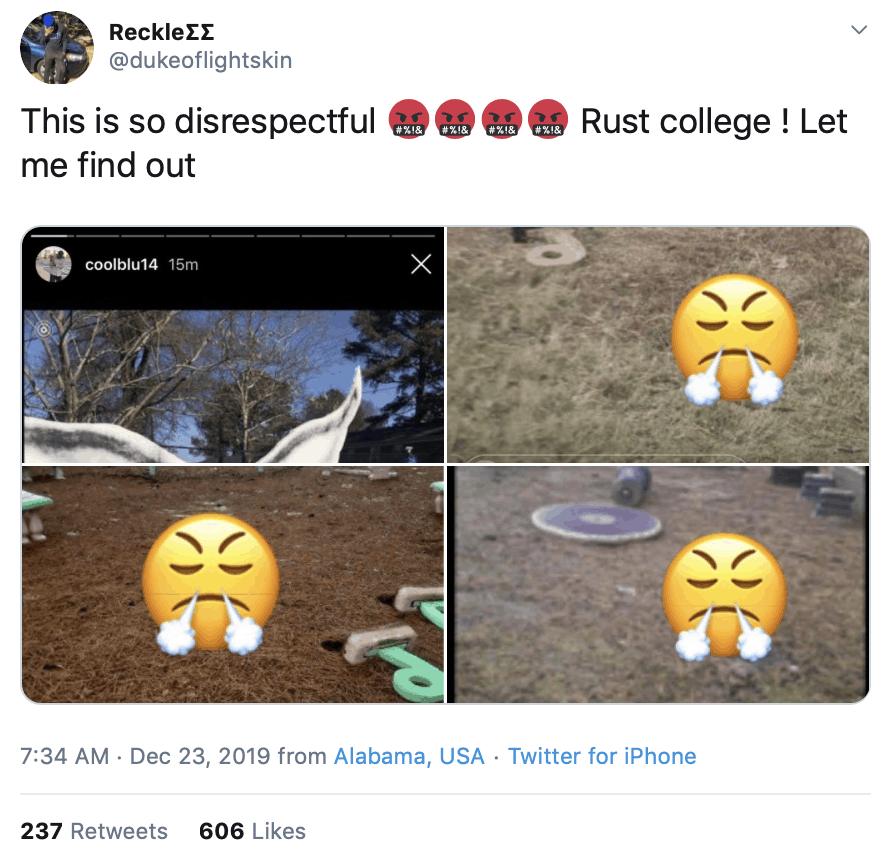Open the tweet options chevron menu
Screen dimensions: 890x860
pyautogui.click(x=858, y=30)
